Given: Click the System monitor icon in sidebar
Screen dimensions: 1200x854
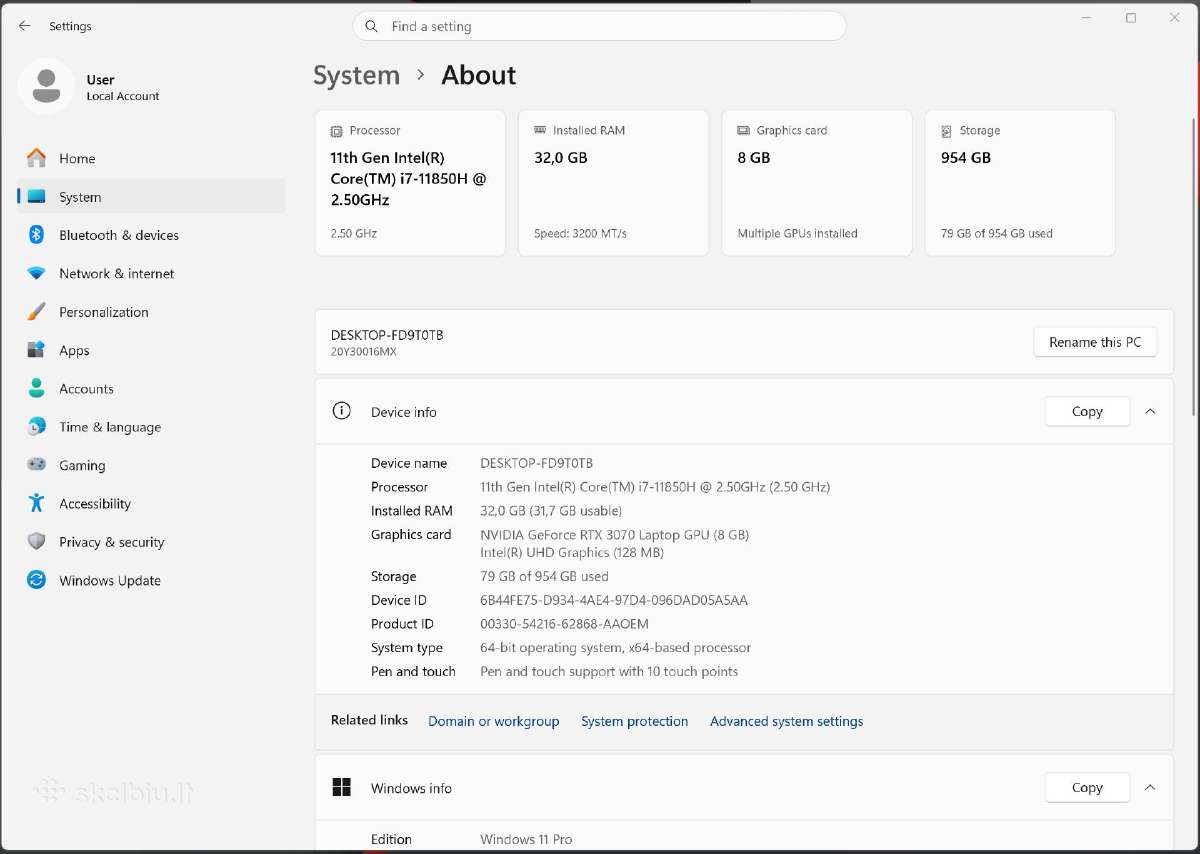Looking at the screenshot, I should point(37,197).
